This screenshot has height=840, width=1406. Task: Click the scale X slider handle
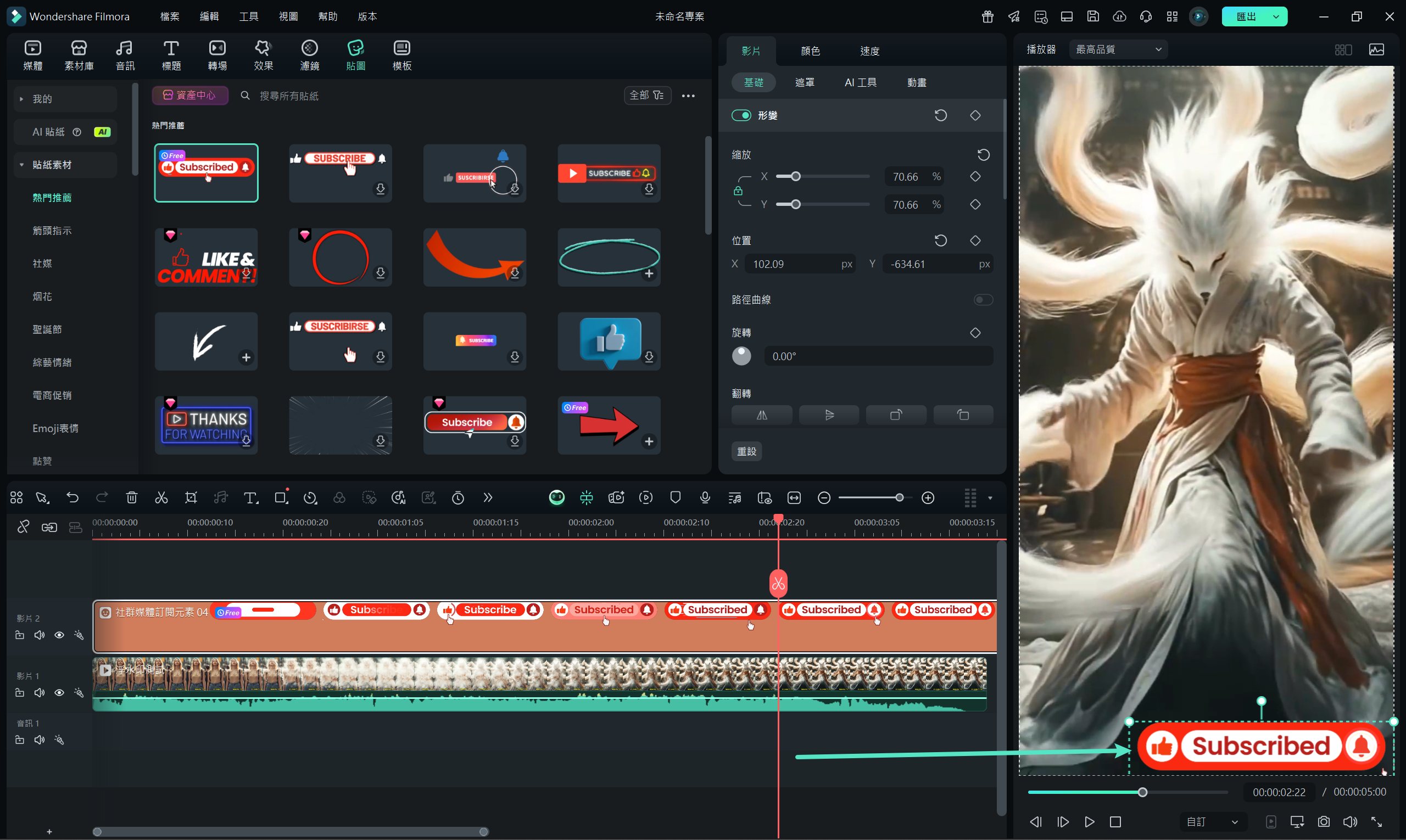pyautogui.click(x=796, y=177)
